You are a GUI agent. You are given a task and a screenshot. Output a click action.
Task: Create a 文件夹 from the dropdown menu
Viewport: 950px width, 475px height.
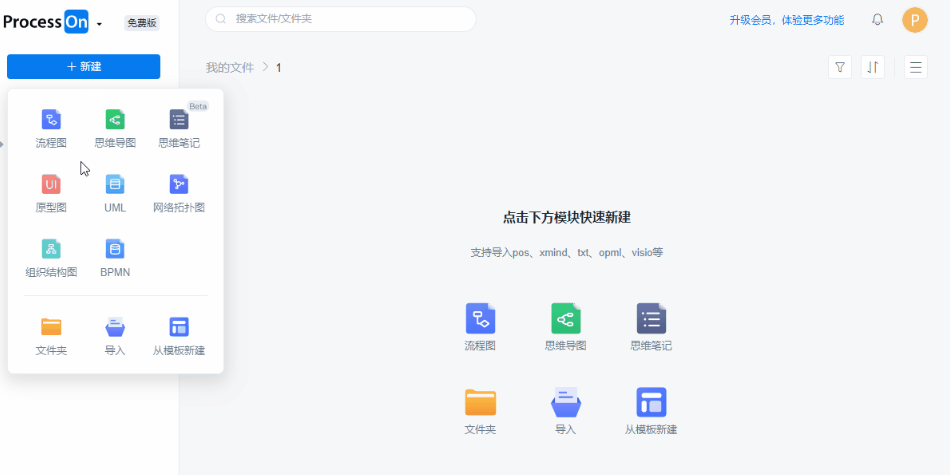[51, 336]
